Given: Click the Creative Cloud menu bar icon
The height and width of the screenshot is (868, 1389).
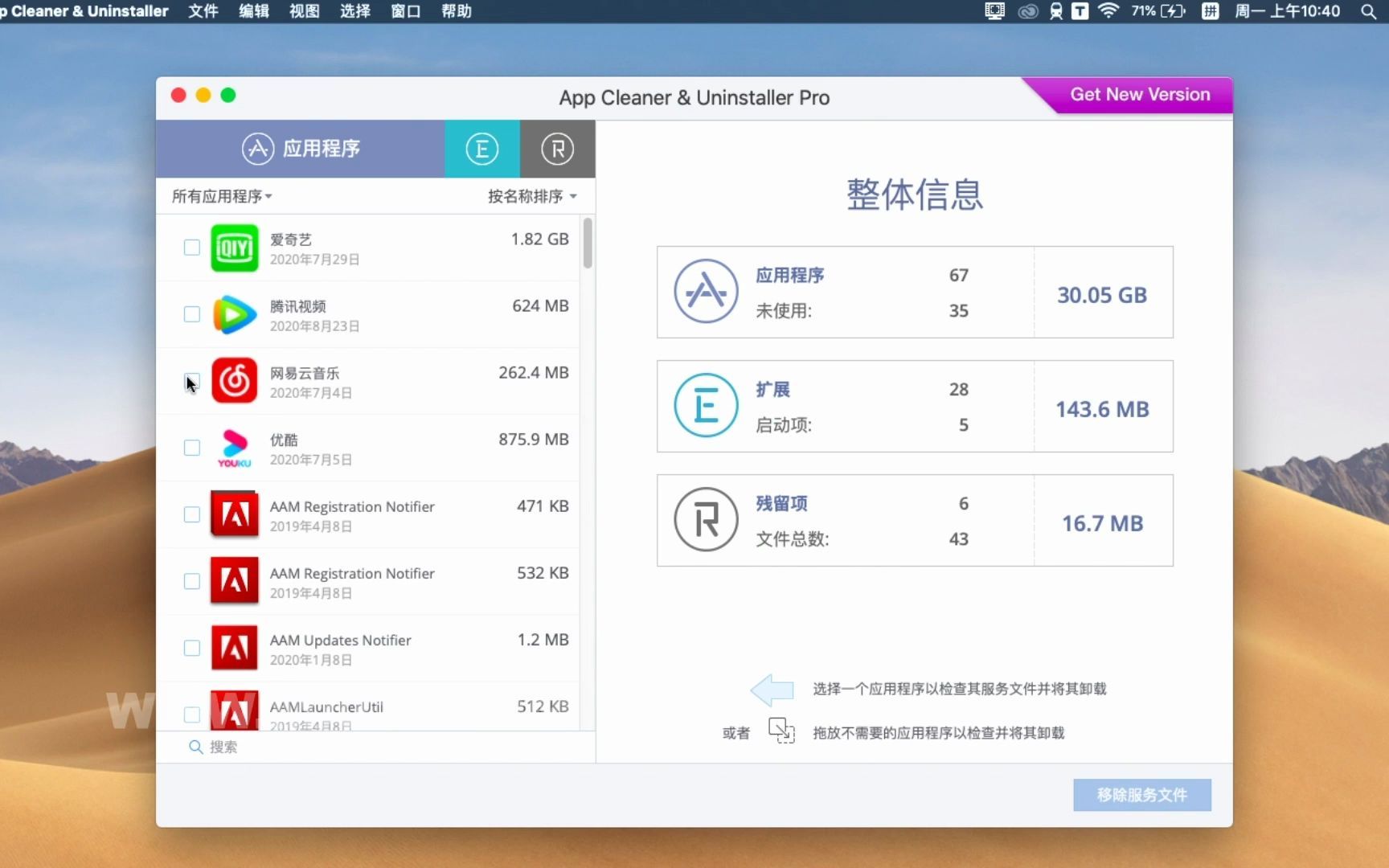Looking at the screenshot, I should (1028, 11).
